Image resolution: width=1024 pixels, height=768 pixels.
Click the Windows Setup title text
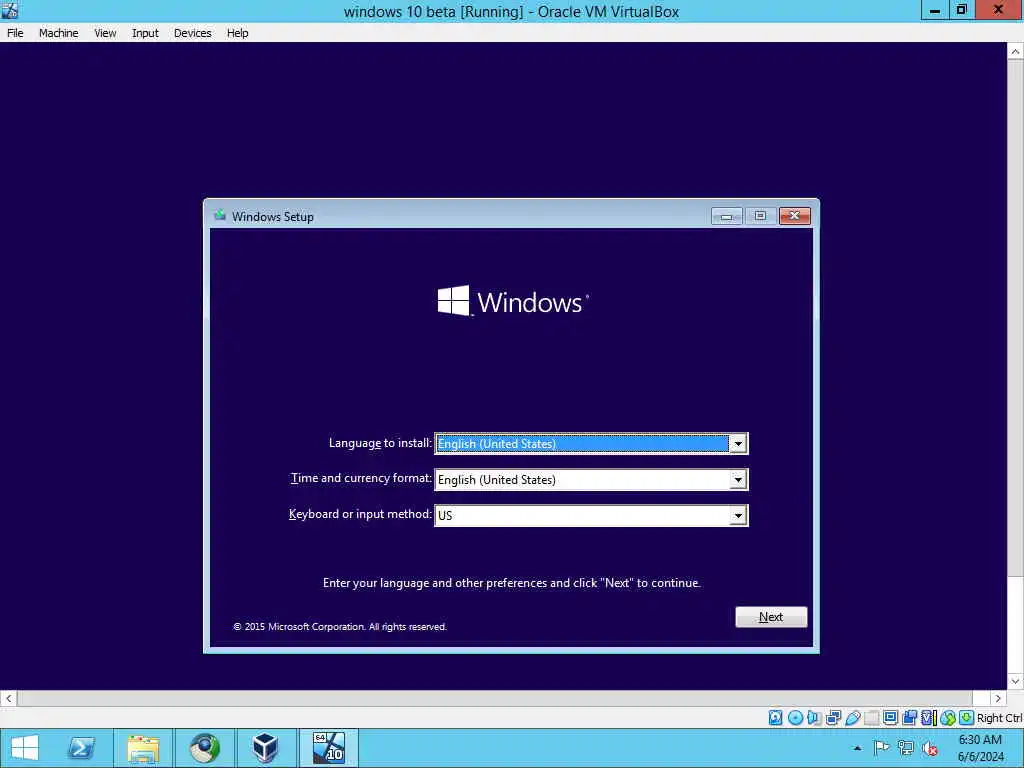point(272,217)
